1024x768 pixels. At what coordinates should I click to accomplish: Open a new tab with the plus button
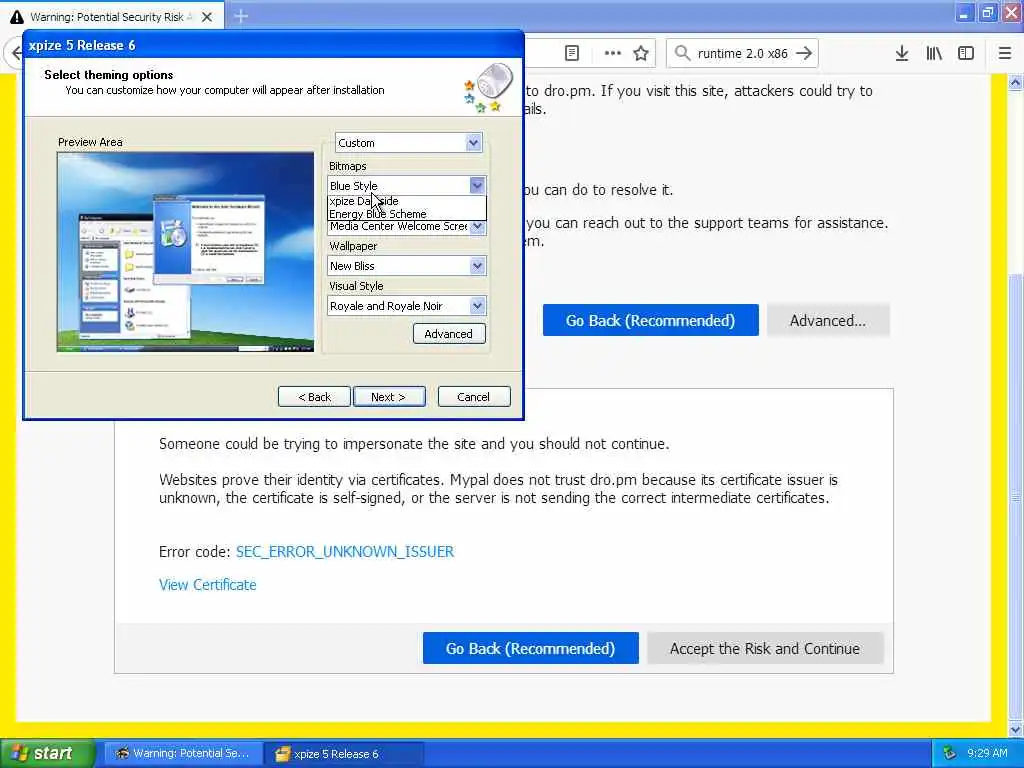241,16
